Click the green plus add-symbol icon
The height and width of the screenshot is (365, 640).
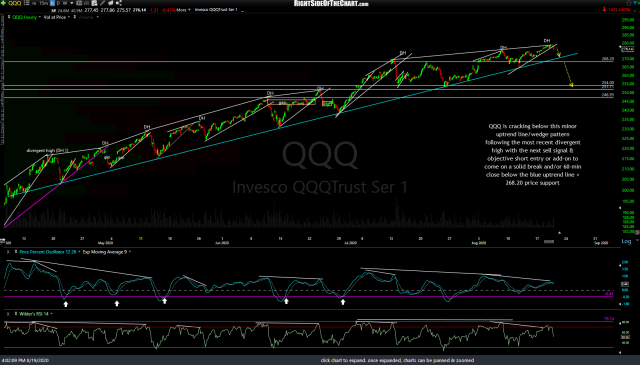point(4,3)
